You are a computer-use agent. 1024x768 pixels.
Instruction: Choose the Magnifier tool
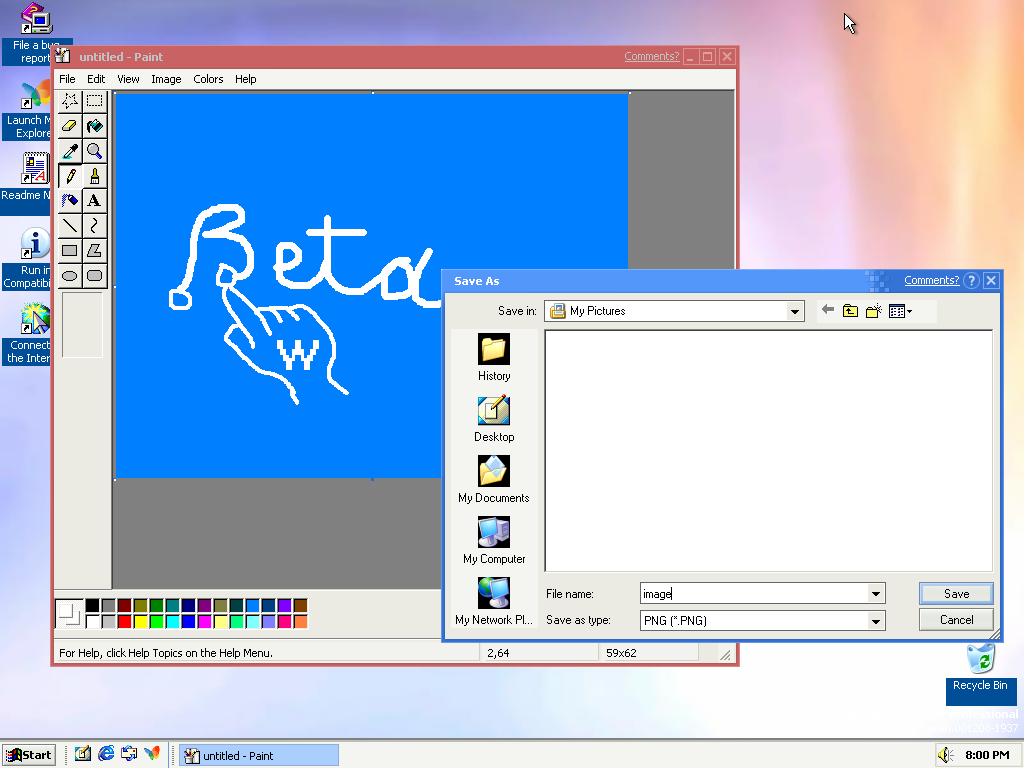tap(94, 151)
